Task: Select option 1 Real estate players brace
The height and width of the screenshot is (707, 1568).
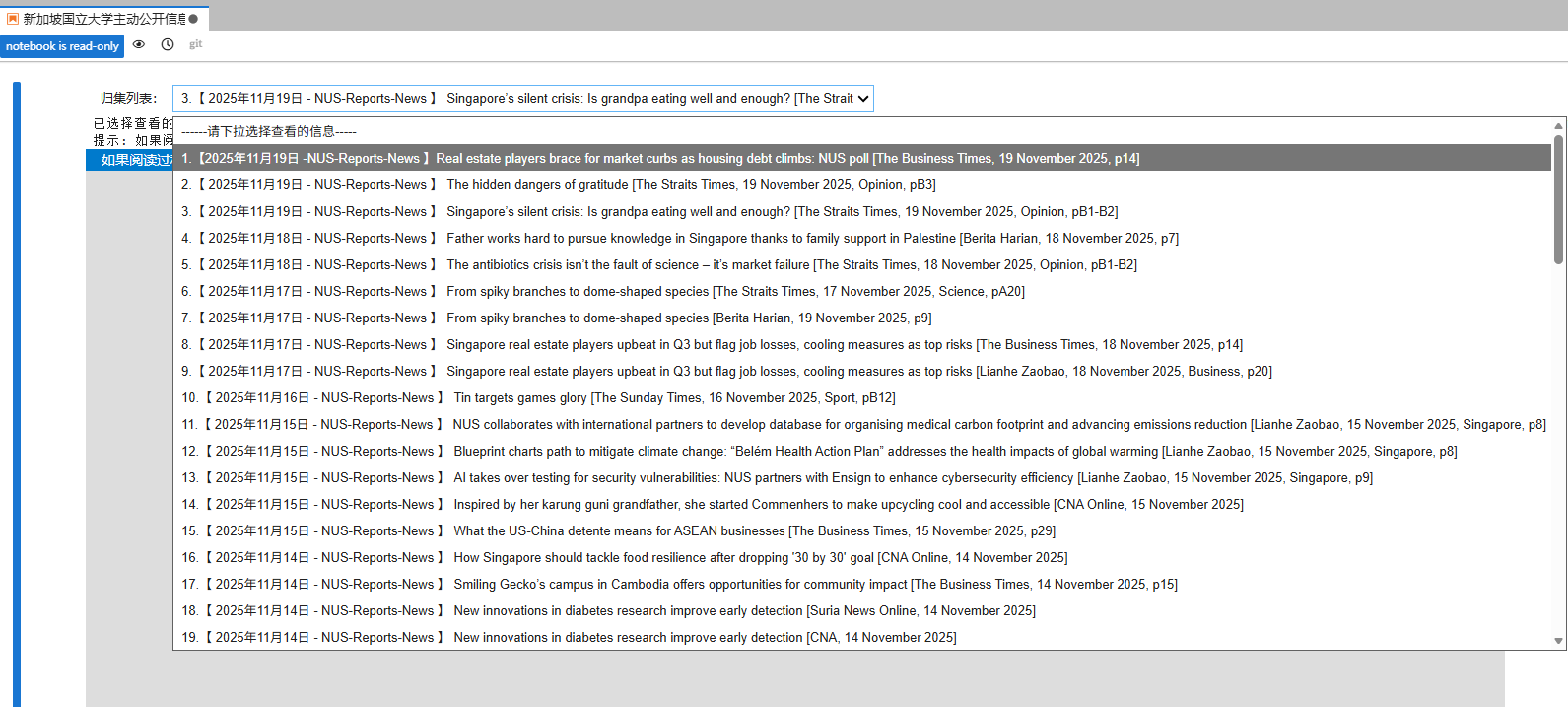Action: pyautogui.click(x=862, y=158)
